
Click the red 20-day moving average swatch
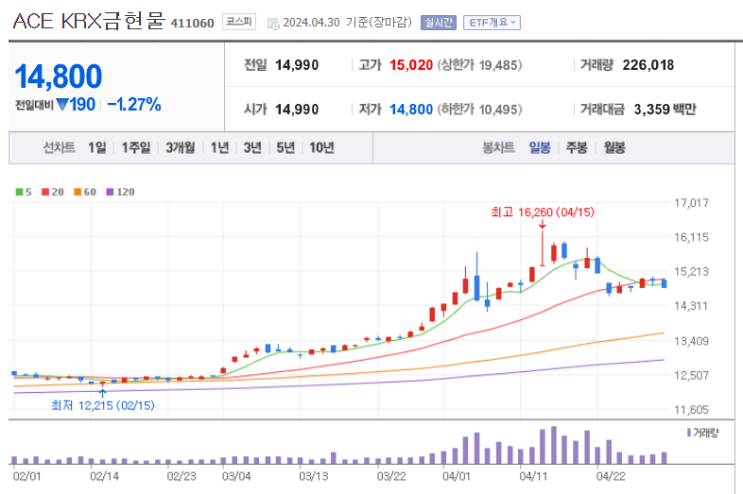click(45, 192)
